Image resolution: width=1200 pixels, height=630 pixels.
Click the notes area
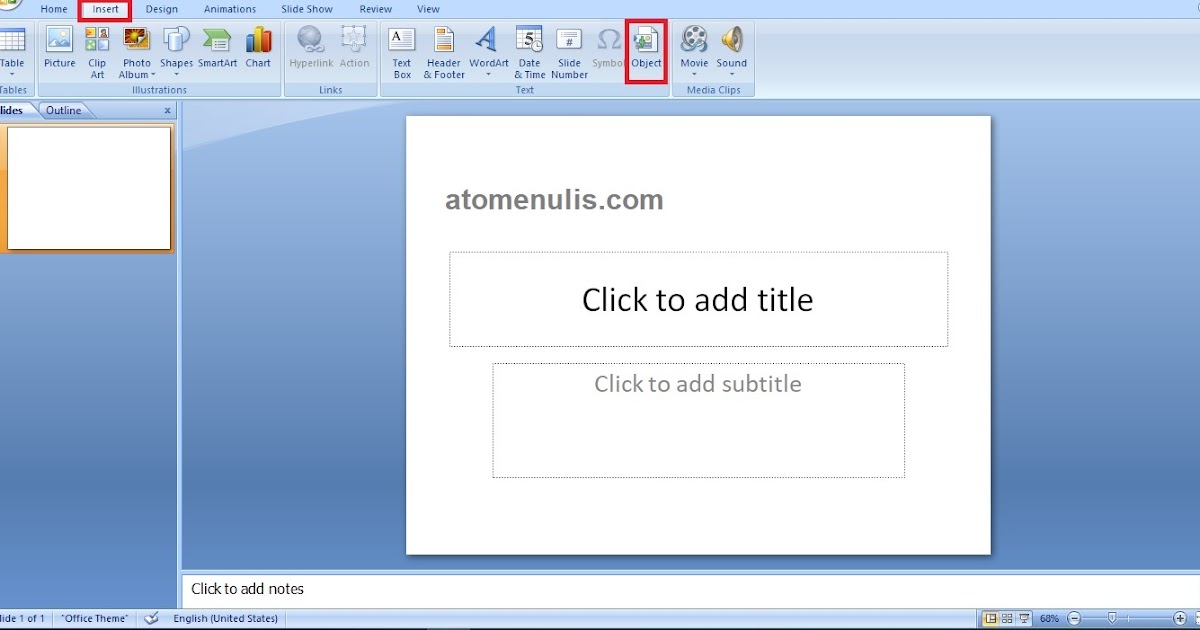tap(690, 589)
